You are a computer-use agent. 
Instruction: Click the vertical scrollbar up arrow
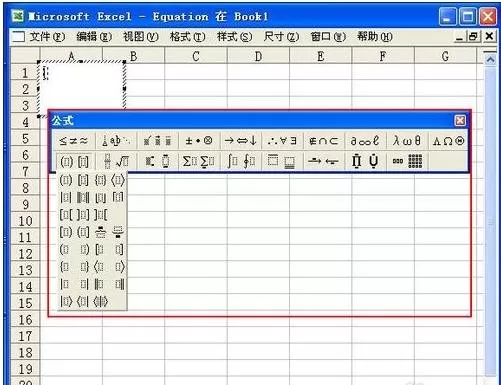coord(490,60)
